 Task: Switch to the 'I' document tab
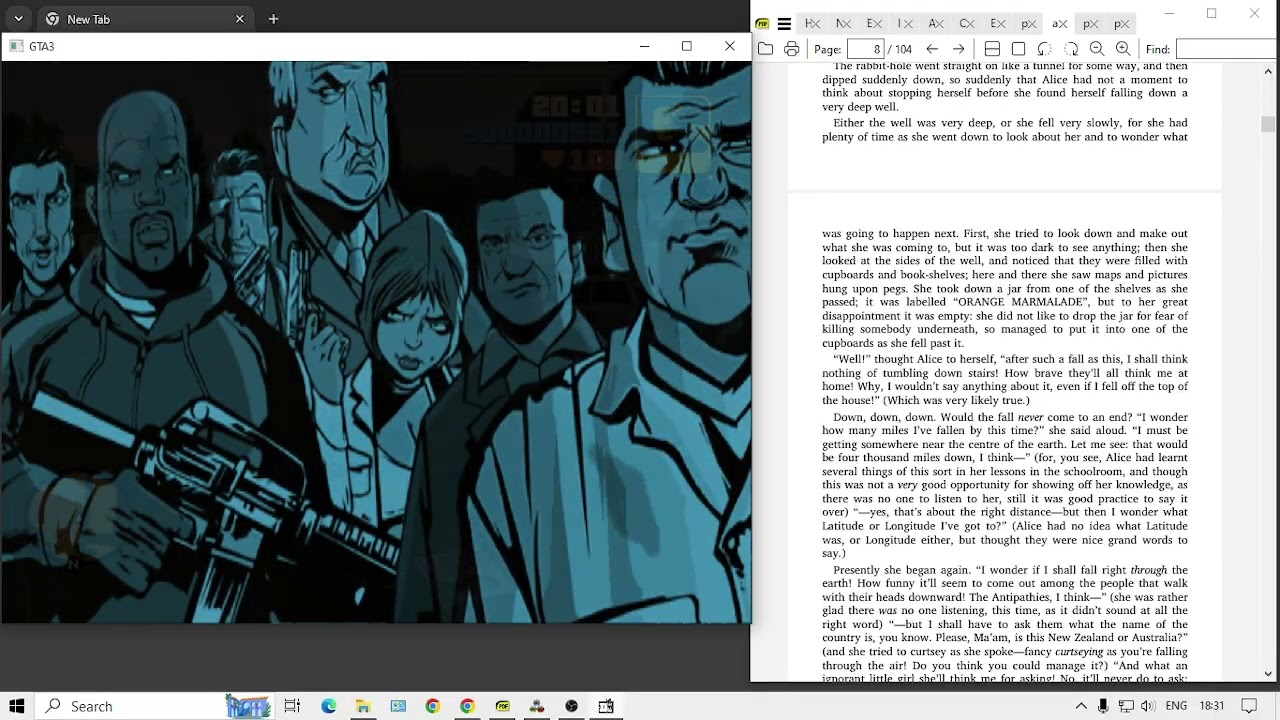(x=905, y=24)
